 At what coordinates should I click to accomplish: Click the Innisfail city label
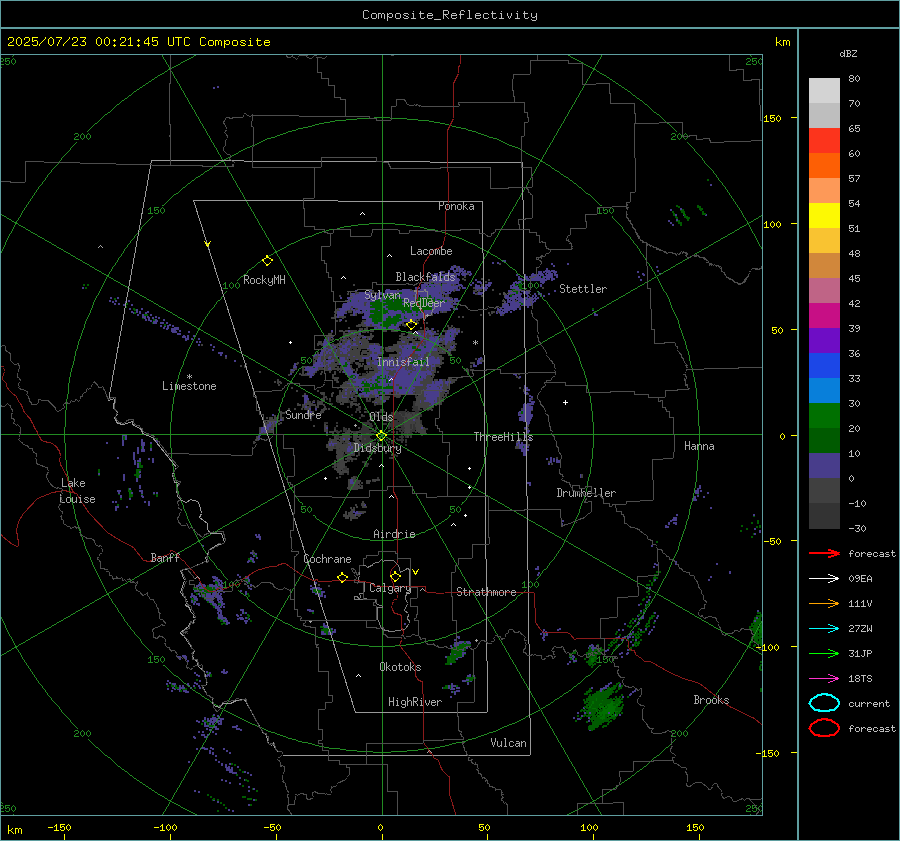(x=403, y=362)
